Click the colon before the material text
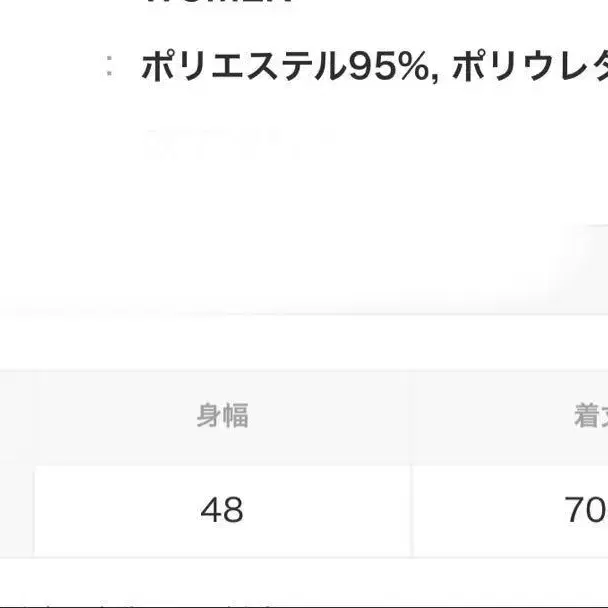Screen dimensions: 608x608 click(110, 67)
